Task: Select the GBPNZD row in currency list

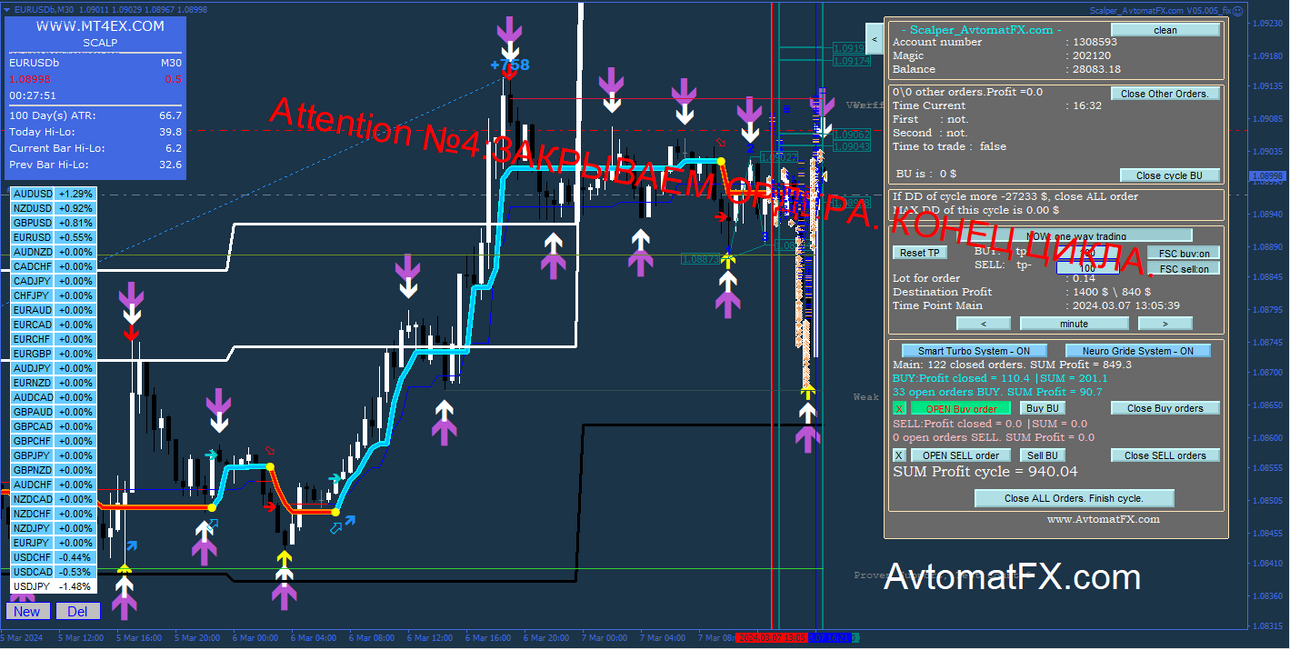Action: click(53, 469)
